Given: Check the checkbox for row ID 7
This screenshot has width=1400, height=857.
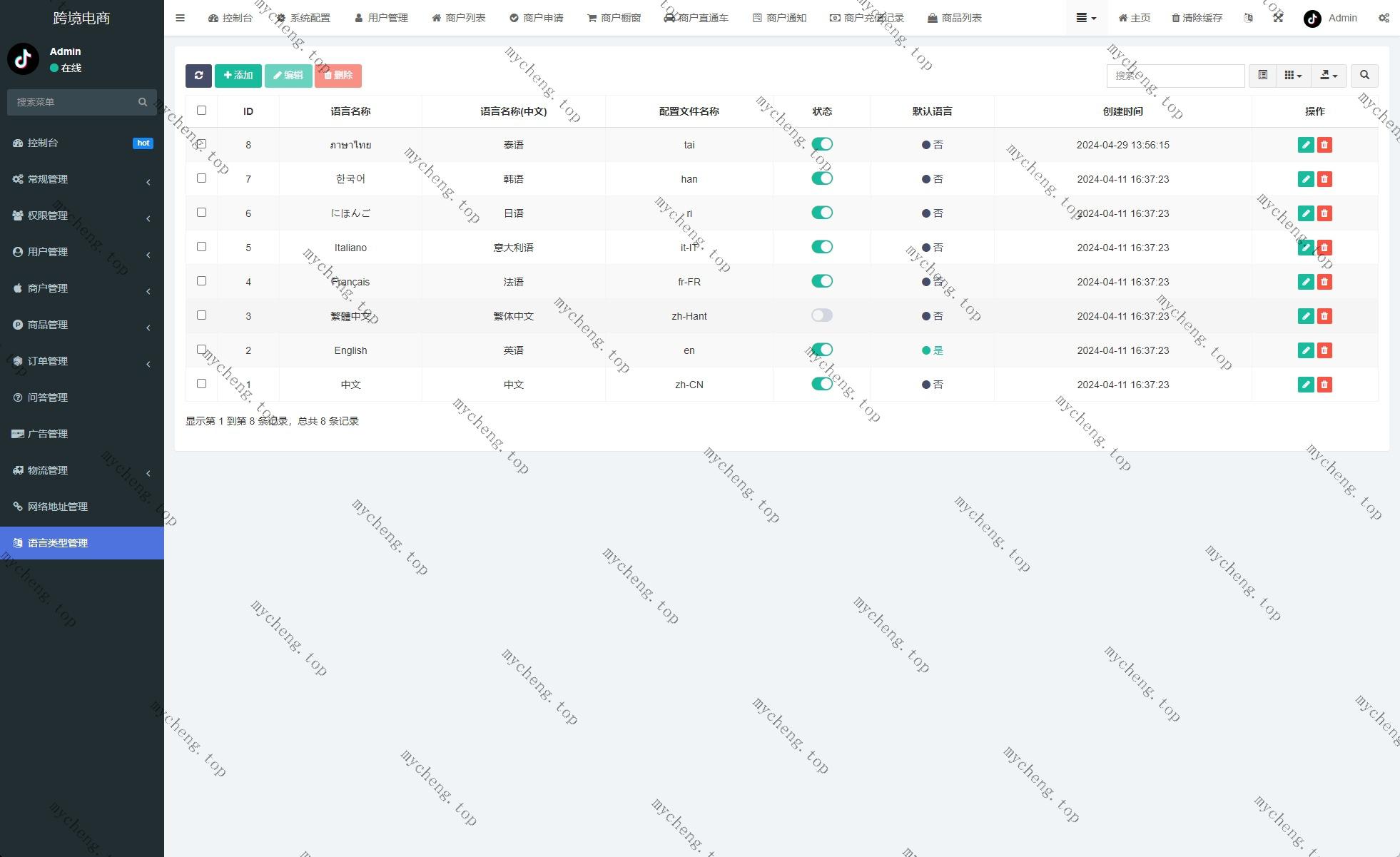Looking at the screenshot, I should pos(201,178).
